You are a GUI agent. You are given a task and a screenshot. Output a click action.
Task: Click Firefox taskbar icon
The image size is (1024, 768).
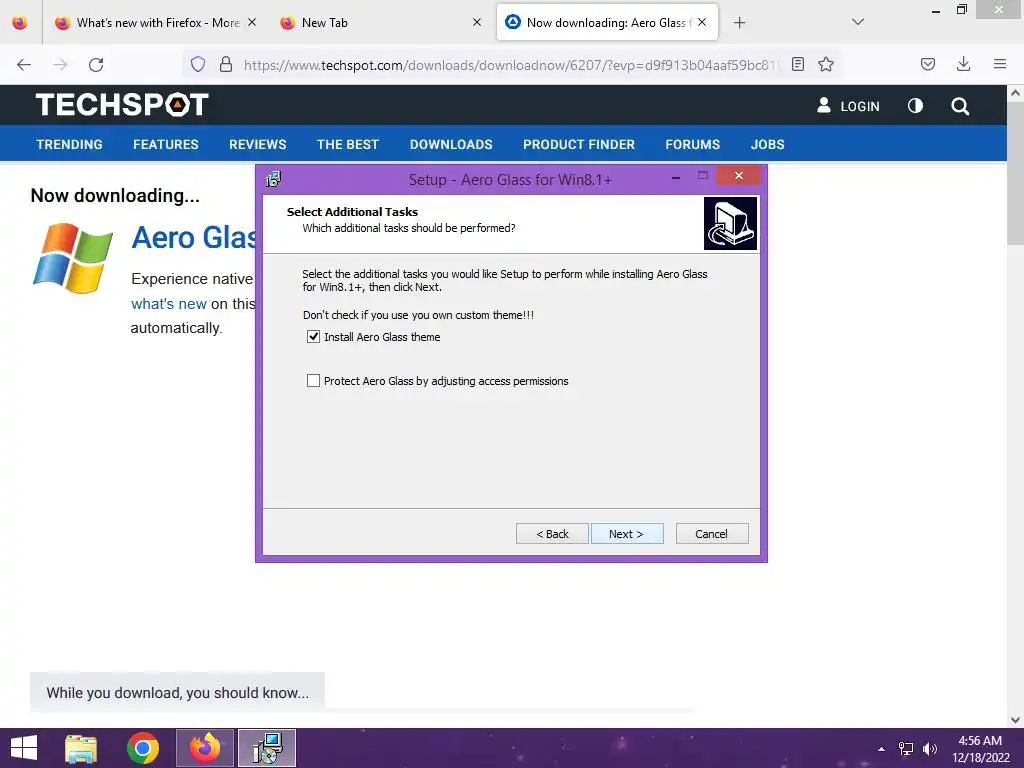[x=204, y=748]
